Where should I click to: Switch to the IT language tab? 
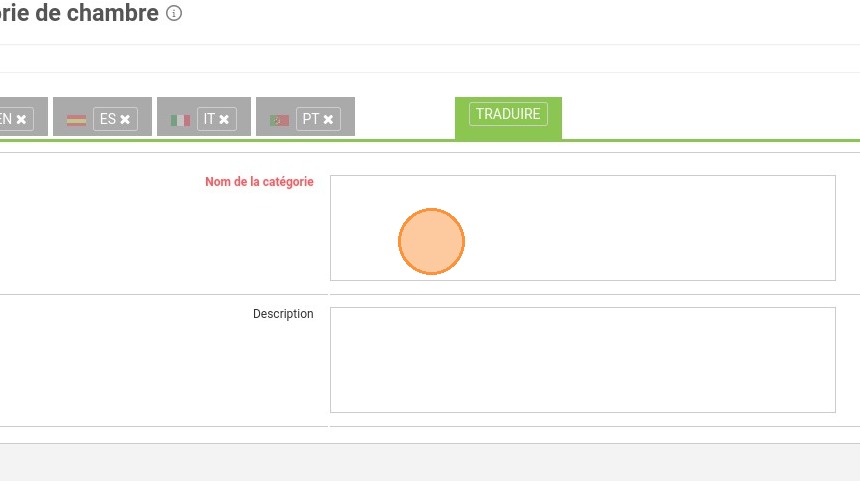tap(204, 116)
